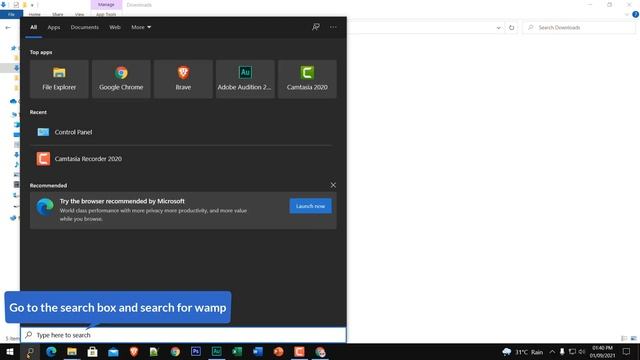Expand the More filter dropdown

pos(141,27)
